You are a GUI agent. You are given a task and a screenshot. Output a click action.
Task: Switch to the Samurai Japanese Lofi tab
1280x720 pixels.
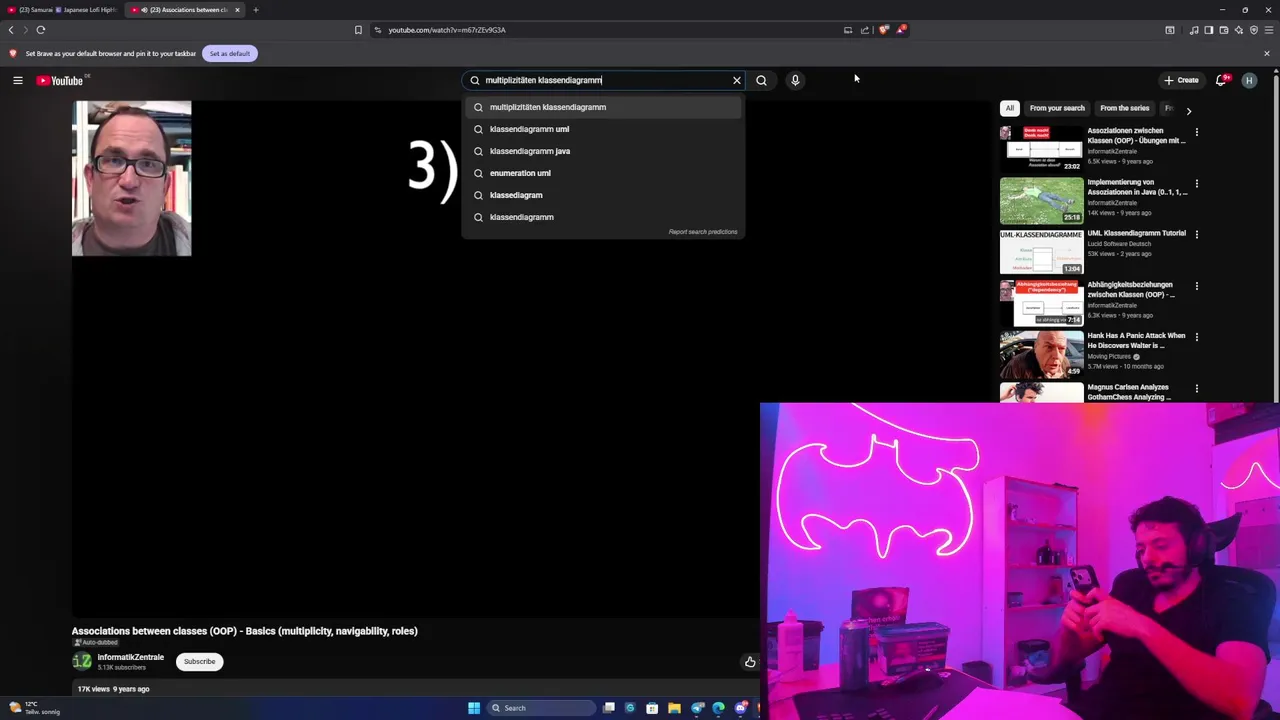pos(62,10)
